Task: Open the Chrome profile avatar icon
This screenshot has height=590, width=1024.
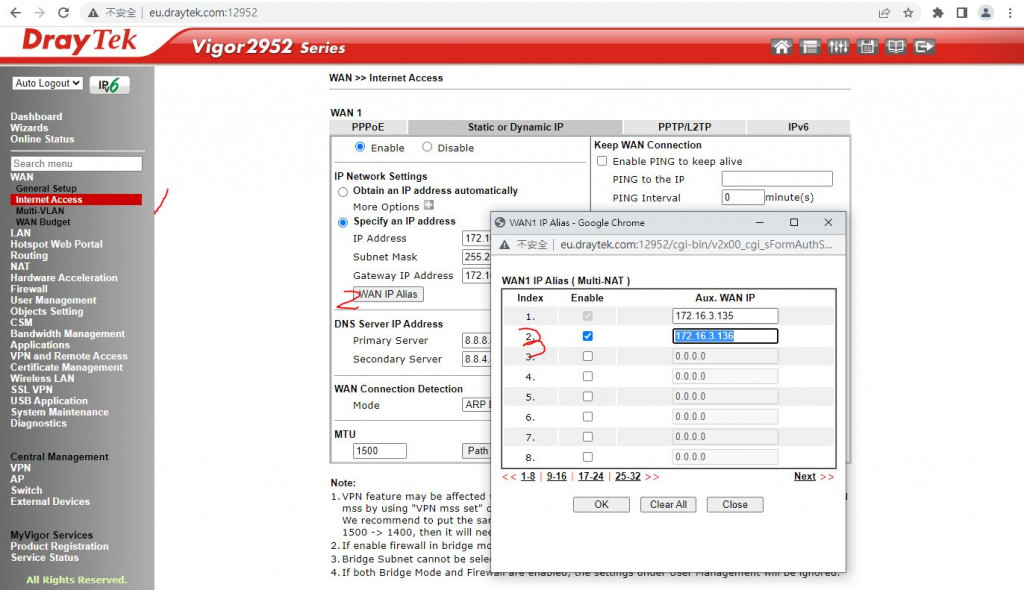Action: click(985, 12)
